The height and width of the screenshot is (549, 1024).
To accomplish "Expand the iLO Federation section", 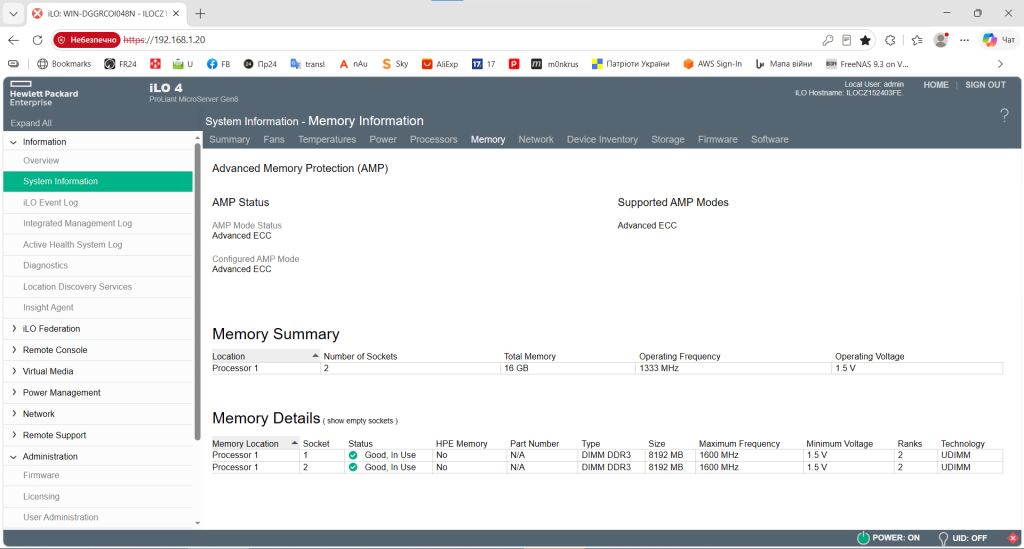I will (14, 328).
